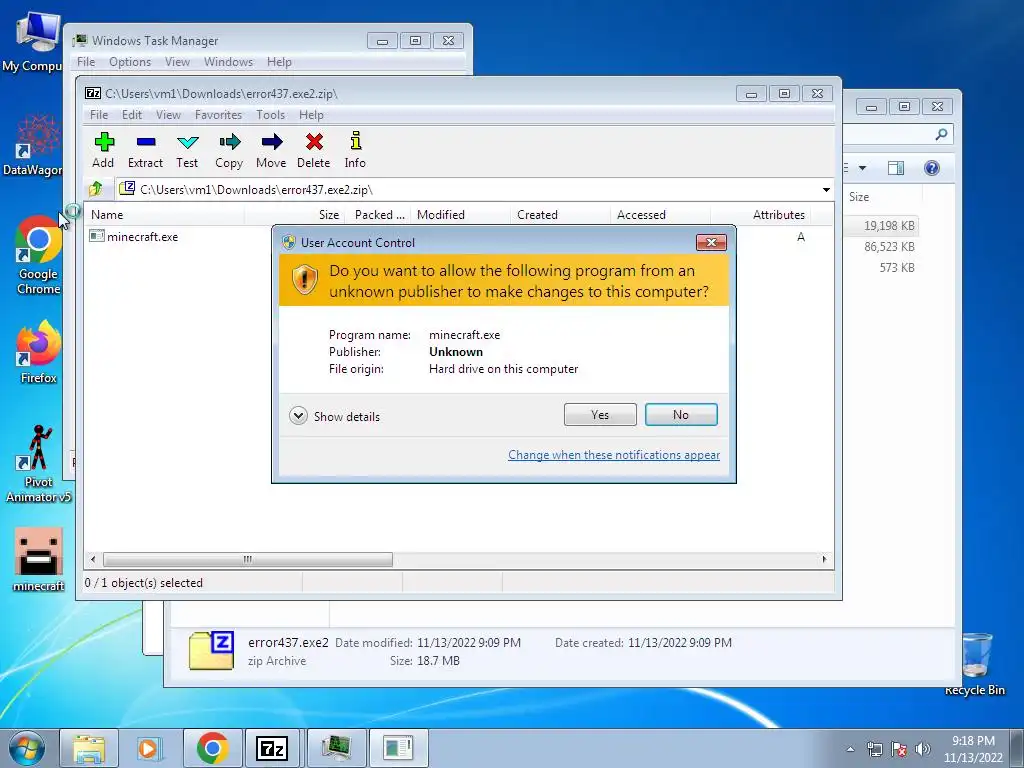Open Task Manager Windows menu
The width and height of the screenshot is (1024, 768).
click(x=229, y=62)
